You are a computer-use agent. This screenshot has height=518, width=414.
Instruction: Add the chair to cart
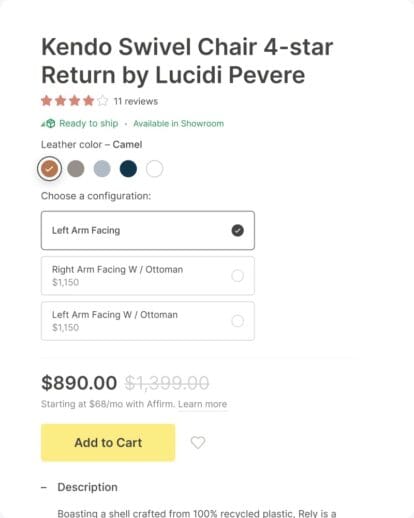pos(108,443)
